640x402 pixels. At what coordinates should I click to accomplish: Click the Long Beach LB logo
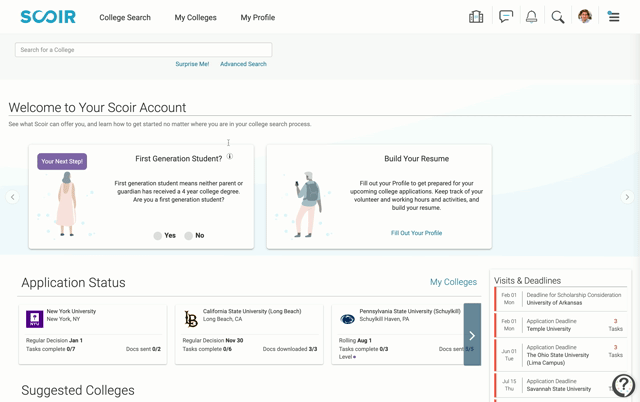[x=191, y=319]
